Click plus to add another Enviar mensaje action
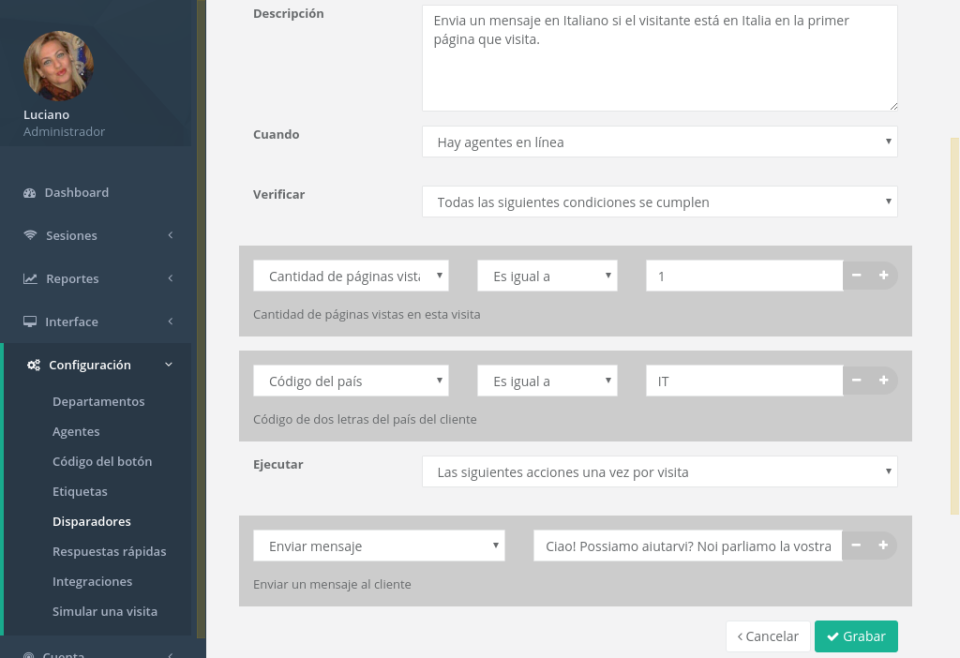 coord(884,545)
